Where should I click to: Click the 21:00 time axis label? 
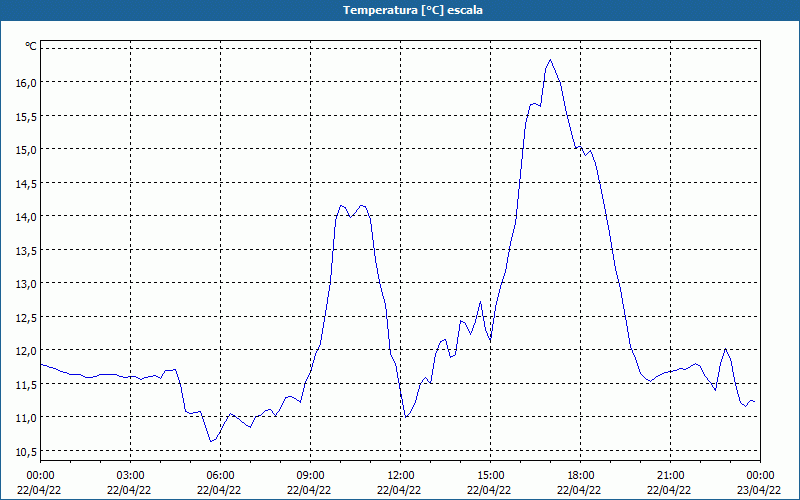coord(670,476)
